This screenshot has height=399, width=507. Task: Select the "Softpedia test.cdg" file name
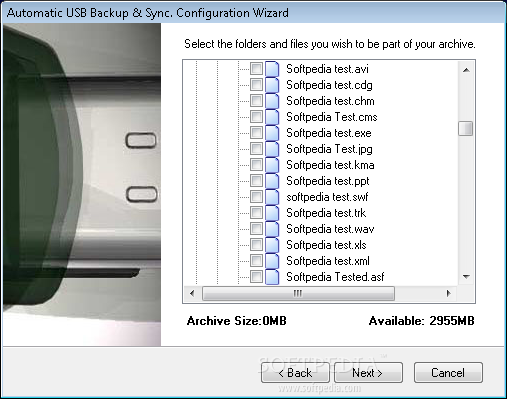(x=329, y=85)
